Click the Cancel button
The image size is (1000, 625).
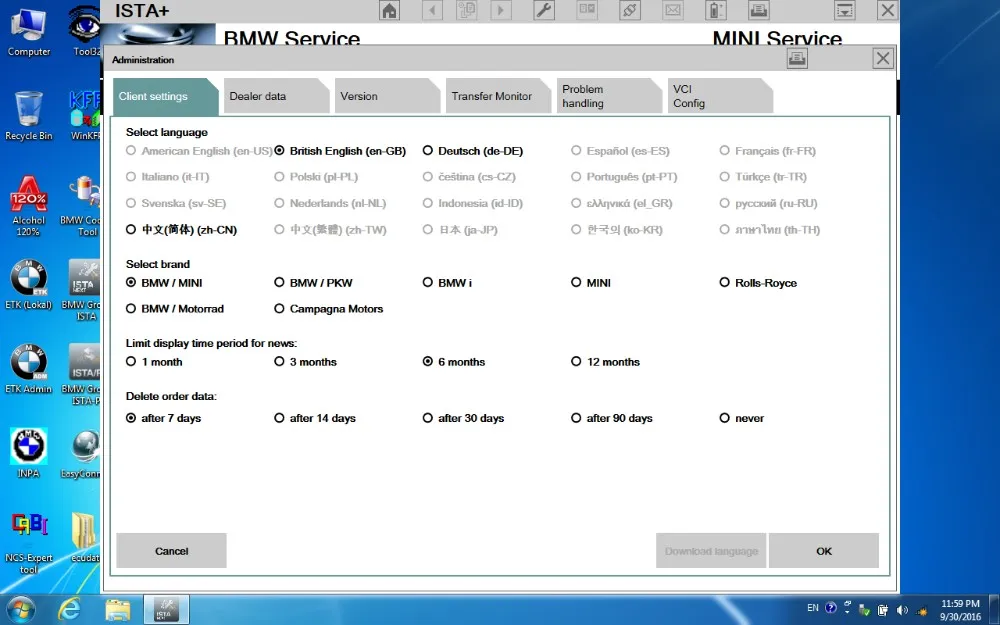(172, 551)
